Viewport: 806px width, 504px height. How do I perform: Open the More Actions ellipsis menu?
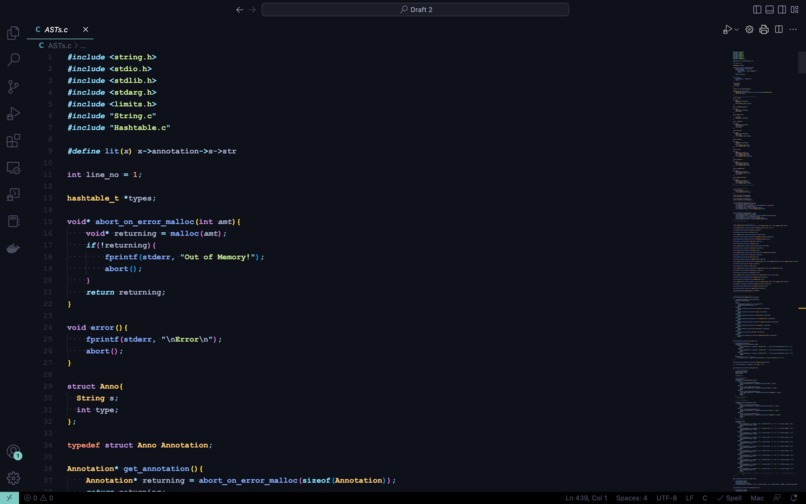point(793,30)
